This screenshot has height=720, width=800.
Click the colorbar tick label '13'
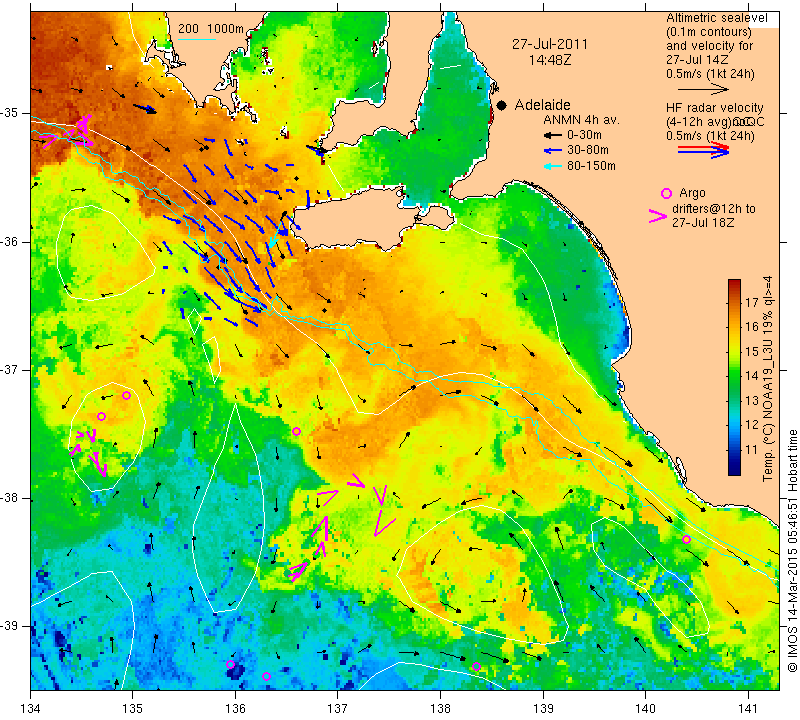(x=752, y=401)
